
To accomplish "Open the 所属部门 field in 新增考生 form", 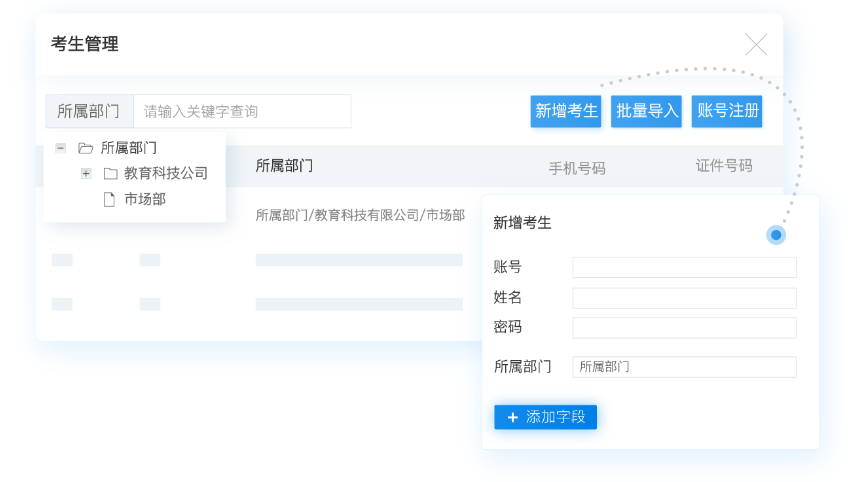I will coord(684,367).
